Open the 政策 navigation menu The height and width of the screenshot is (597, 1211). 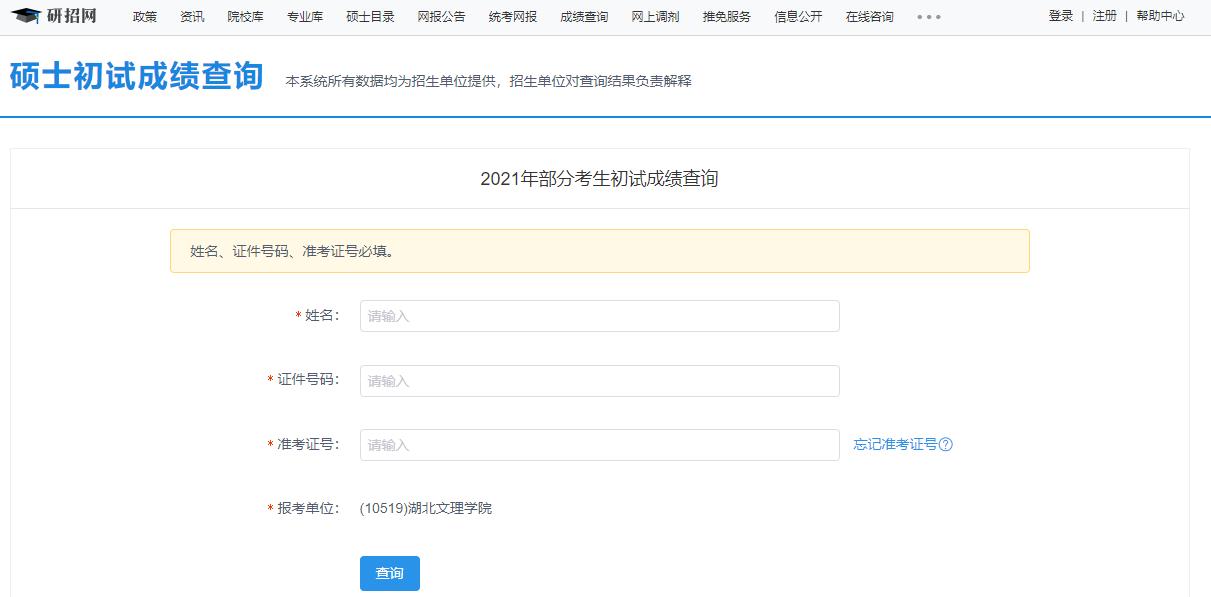[144, 16]
